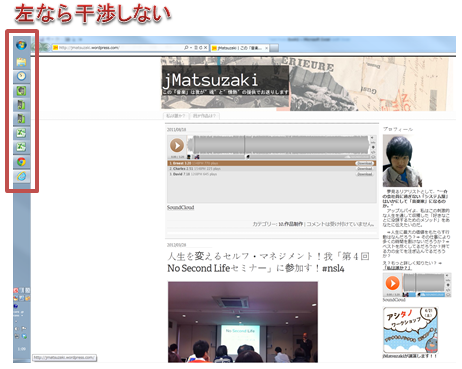This screenshot has height=369, width=462.
Task: Open the second page navigation tab below header
Action: pos(204,116)
